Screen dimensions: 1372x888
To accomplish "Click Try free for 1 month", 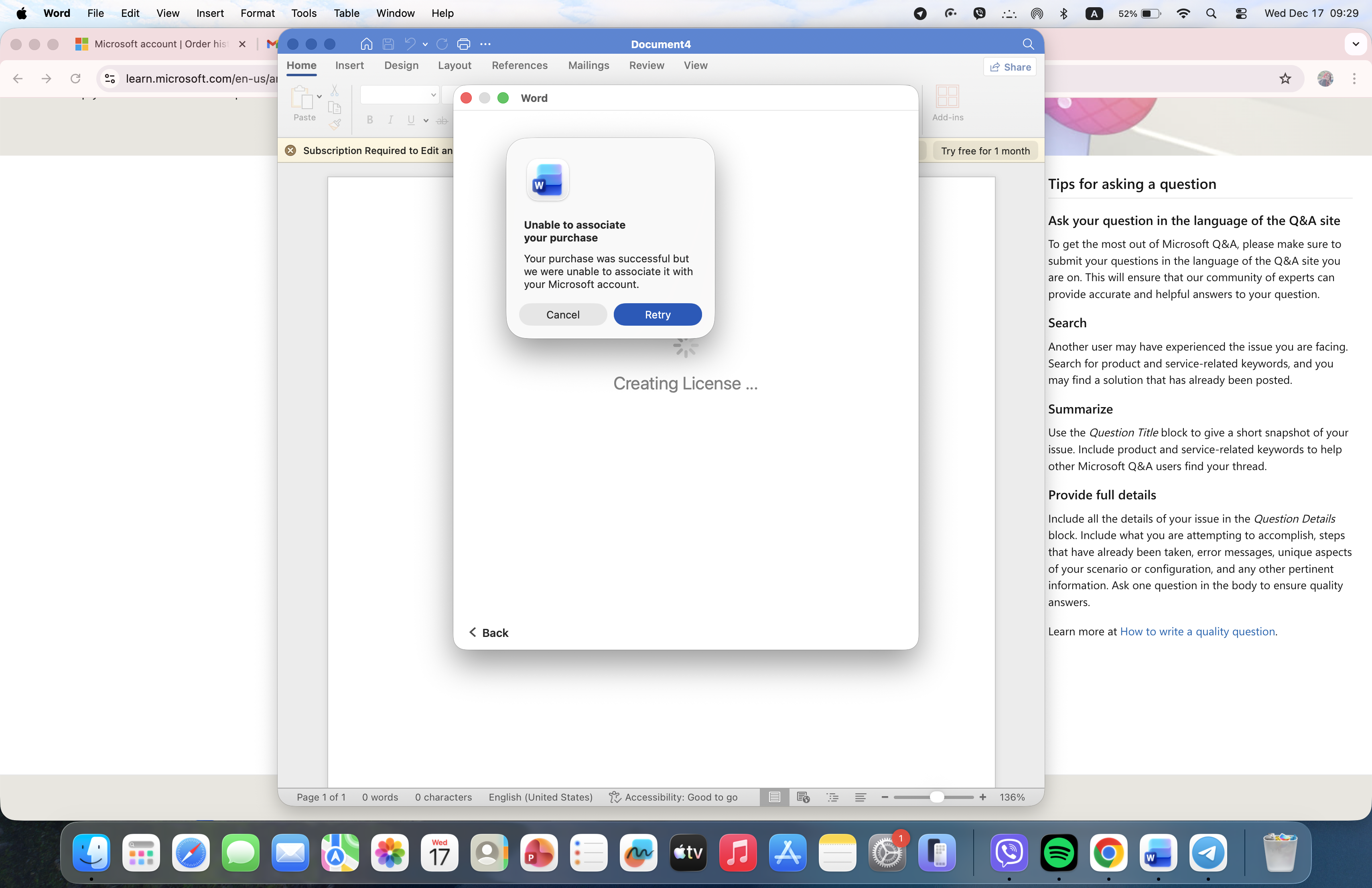I will pos(985,150).
